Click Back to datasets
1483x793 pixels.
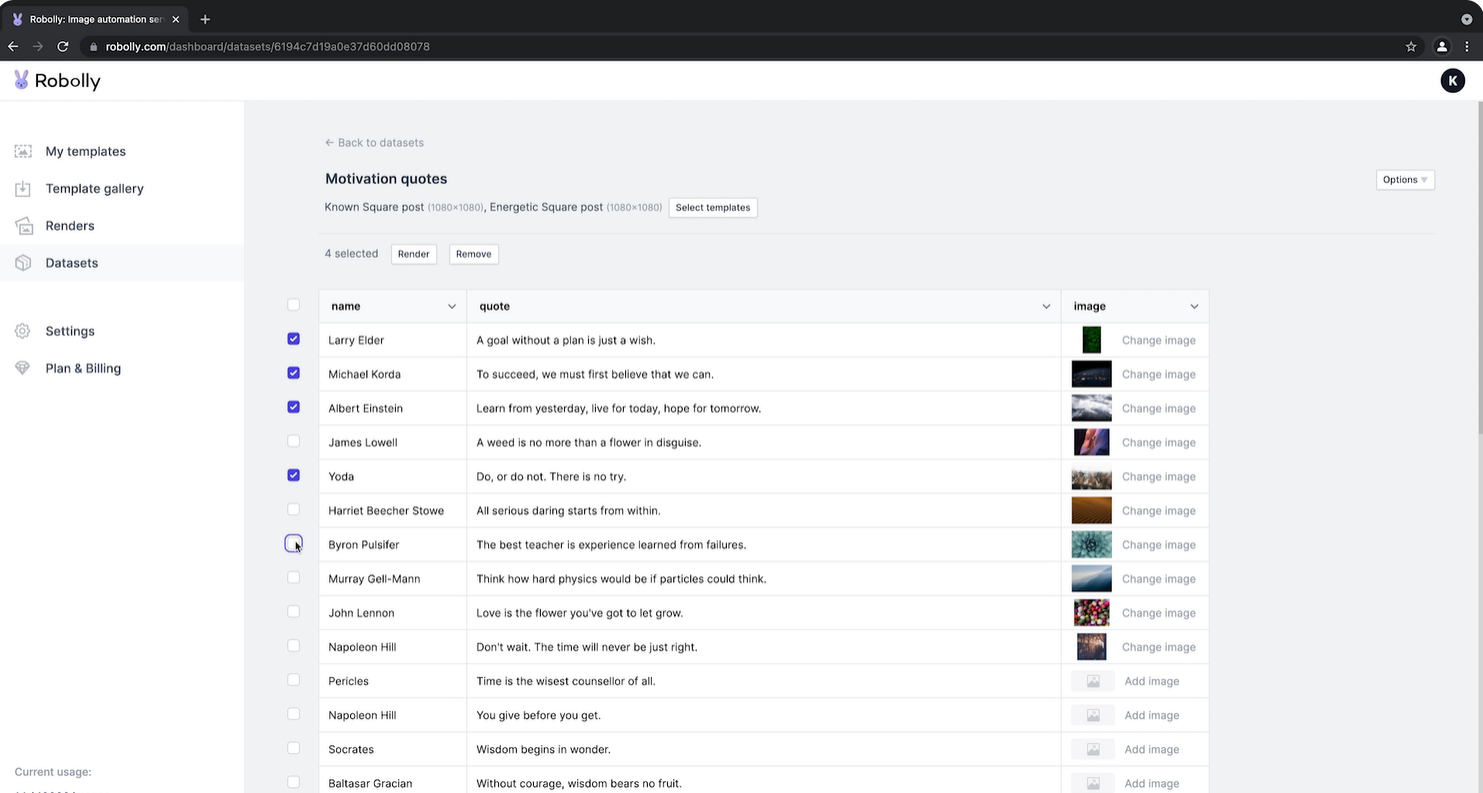[374, 142]
